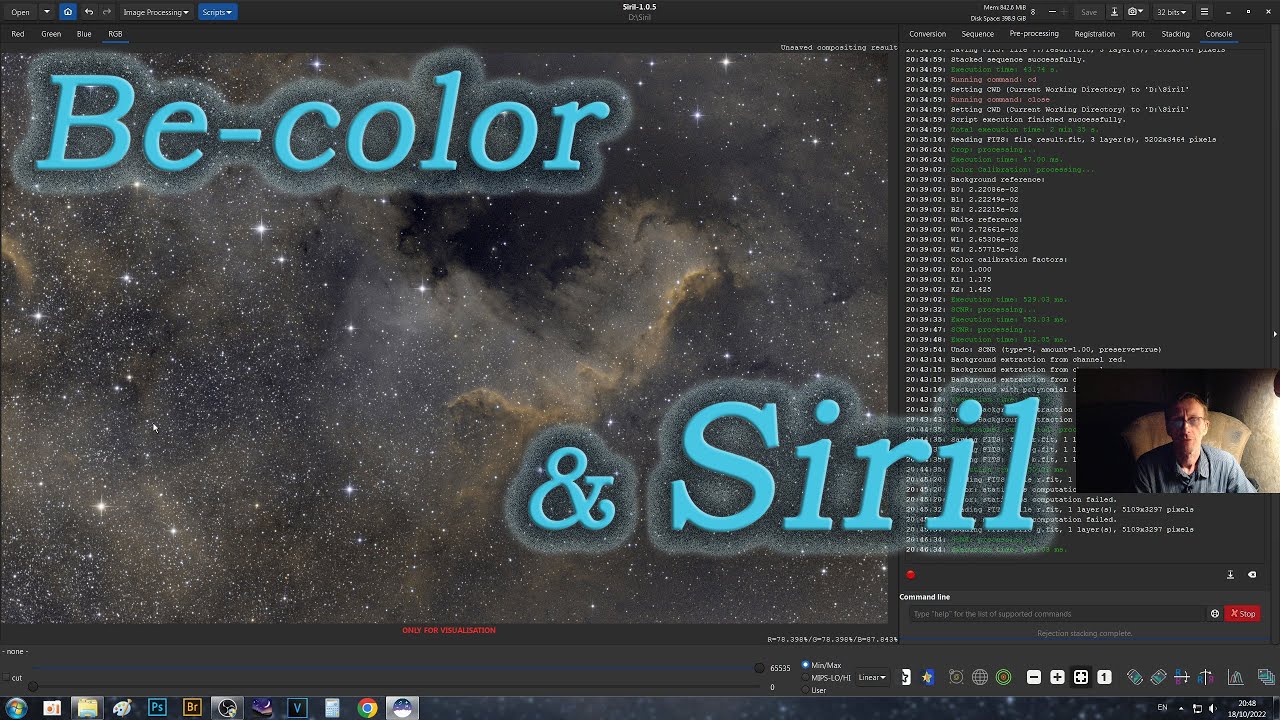This screenshot has height=720, width=1280.
Task: Click the redo arrow icon
Action: 107,12
